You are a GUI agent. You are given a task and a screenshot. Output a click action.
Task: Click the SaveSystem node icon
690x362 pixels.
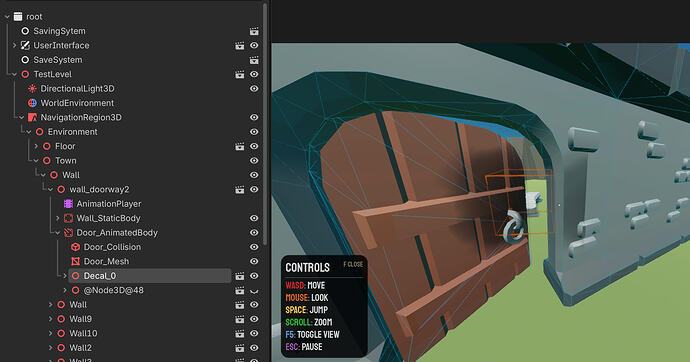(x=25, y=60)
